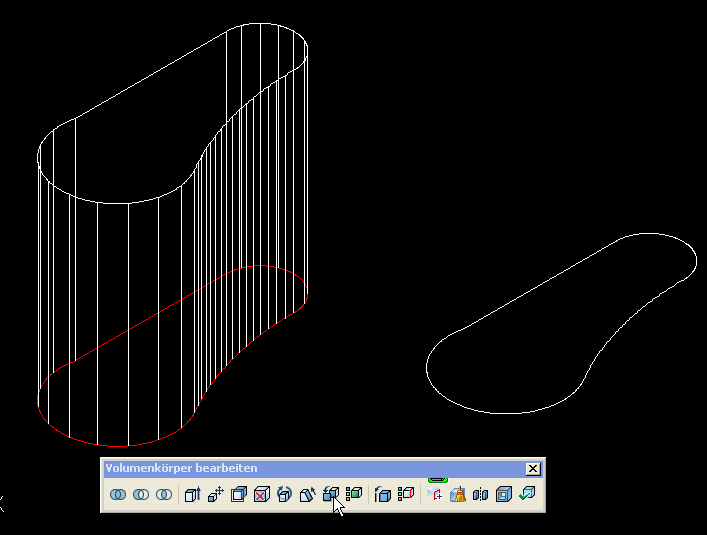
Task: Select the Taper Faces tool
Action: pos(308,494)
